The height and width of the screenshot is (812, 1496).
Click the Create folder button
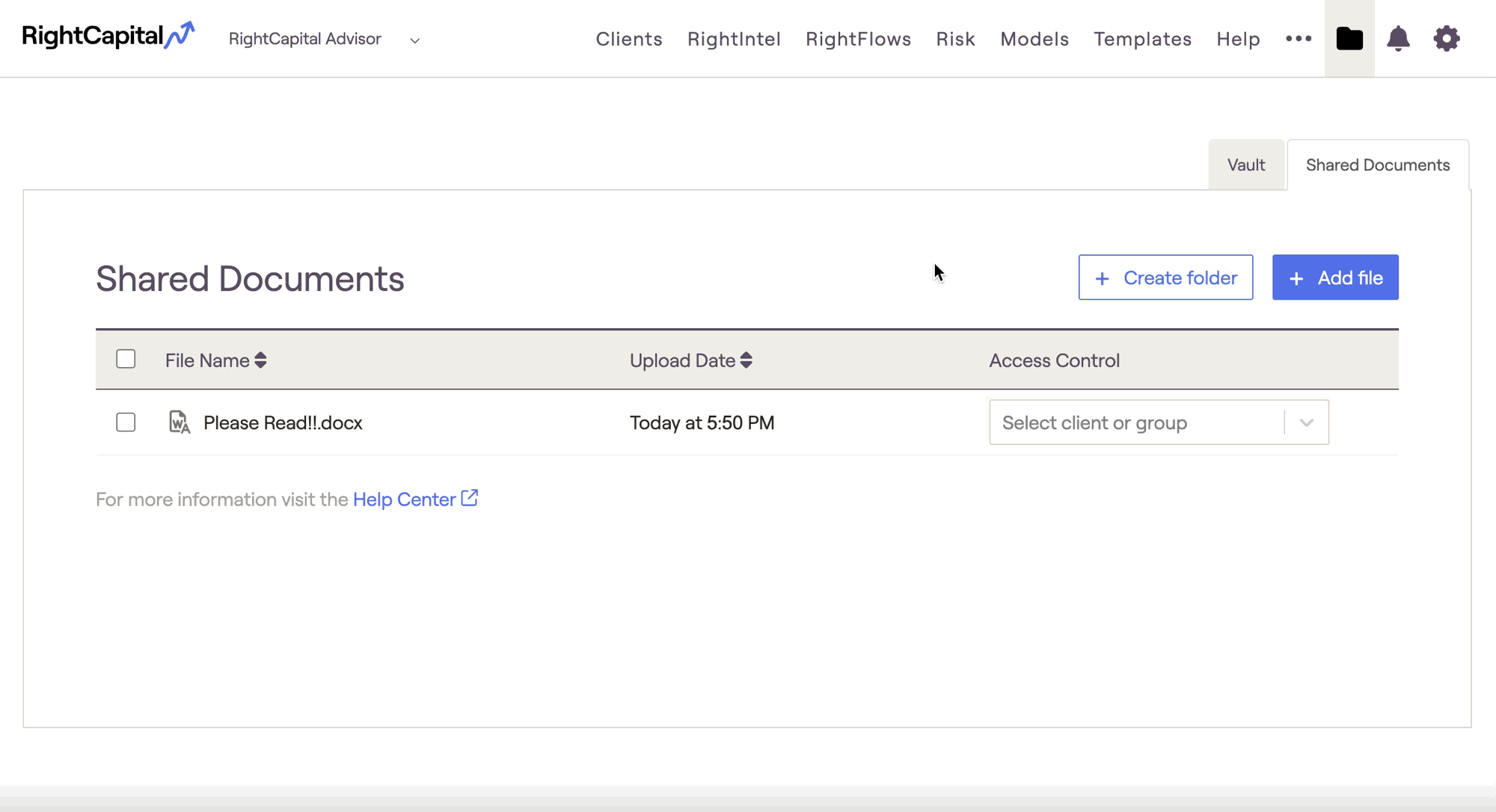click(x=1165, y=277)
